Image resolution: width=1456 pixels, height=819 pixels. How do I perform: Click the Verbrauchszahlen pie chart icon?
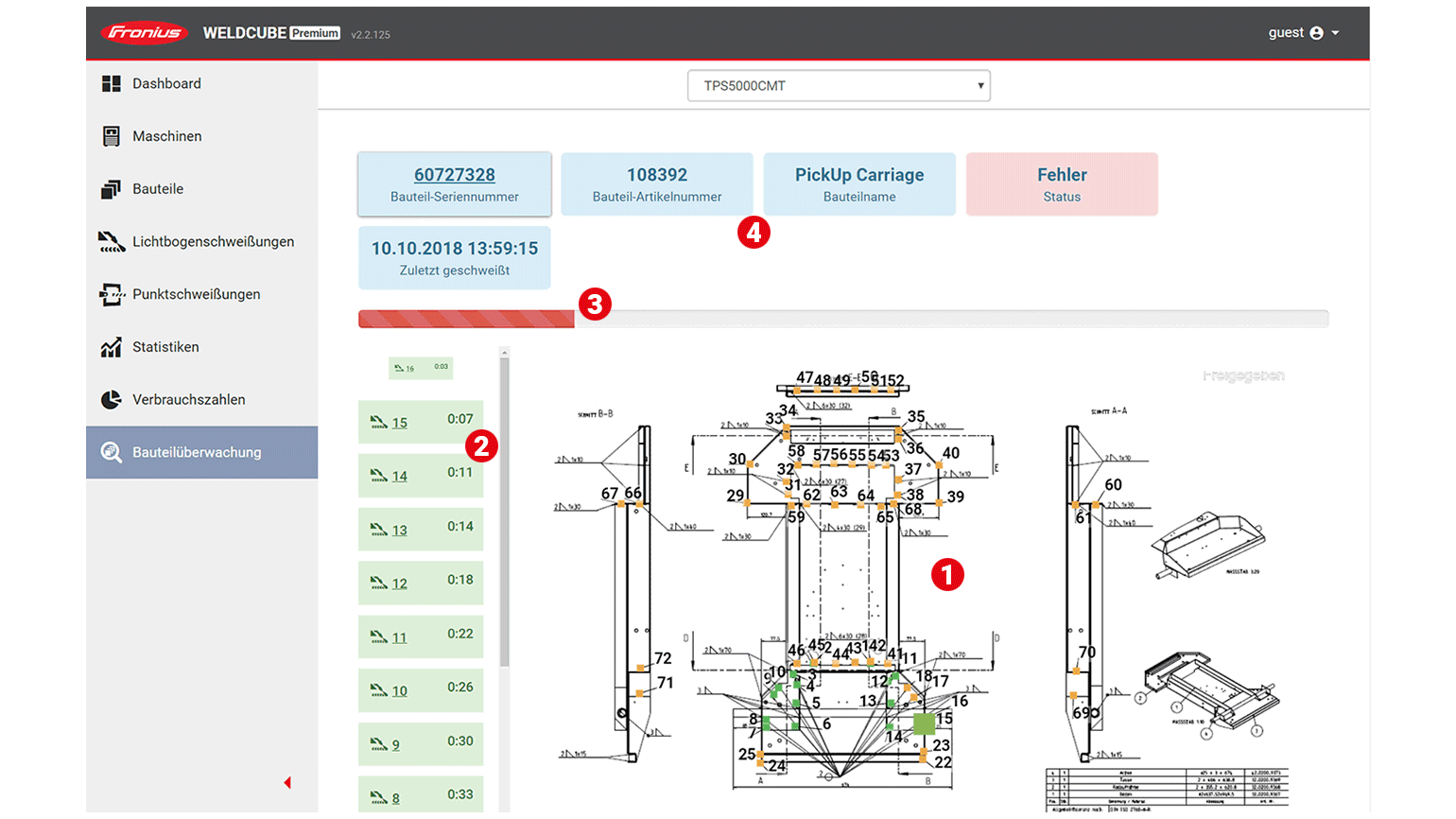point(111,400)
